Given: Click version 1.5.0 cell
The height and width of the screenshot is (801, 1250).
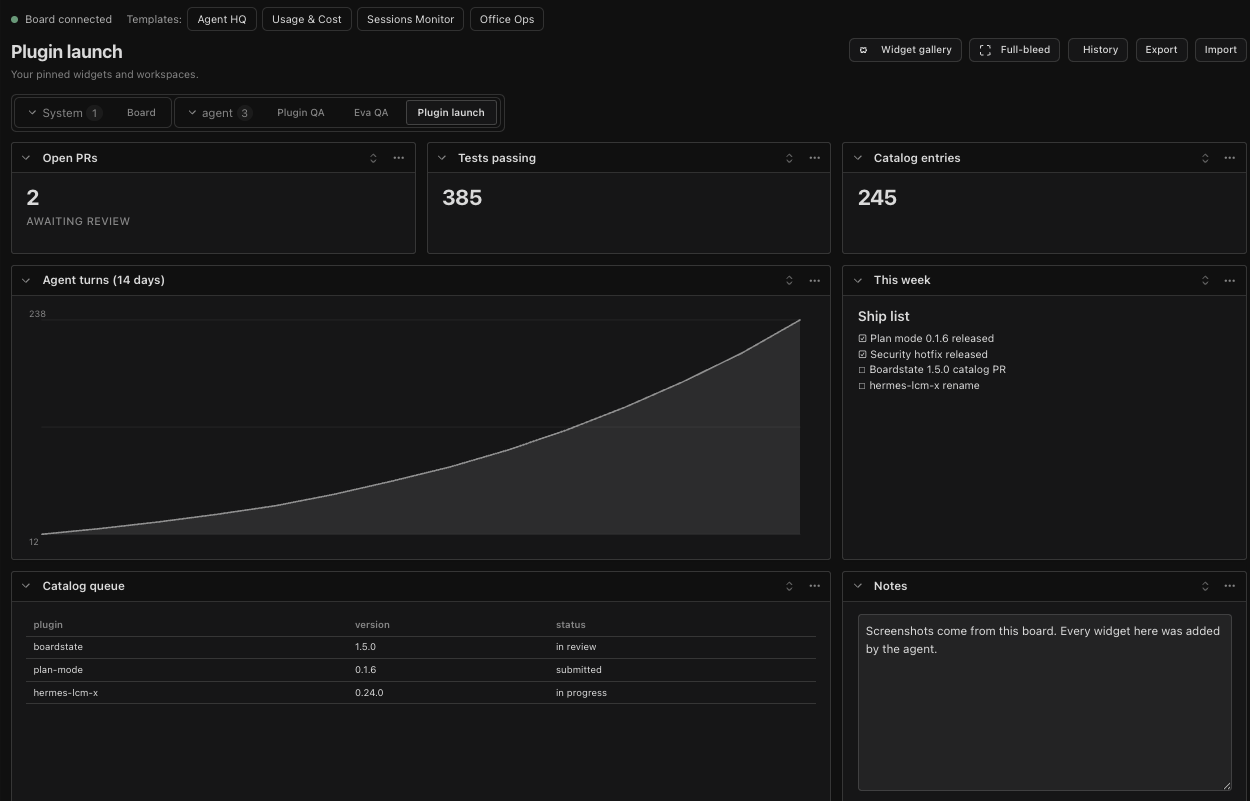Looking at the screenshot, I should coord(365,647).
